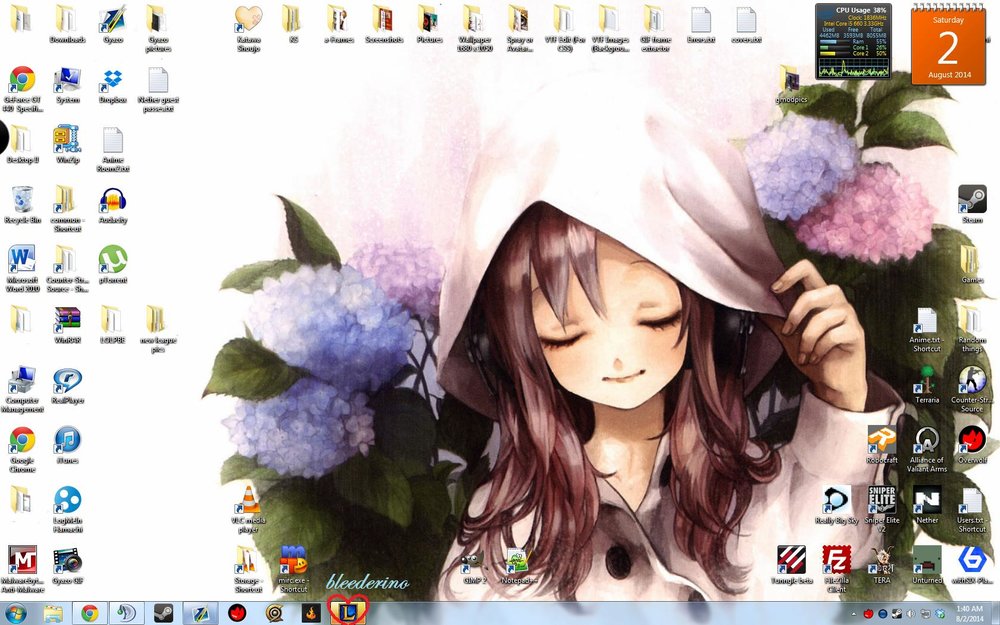Launch Counter-Strike Source desktop icon
This screenshot has height=625, width=1000.
[972, 389]
